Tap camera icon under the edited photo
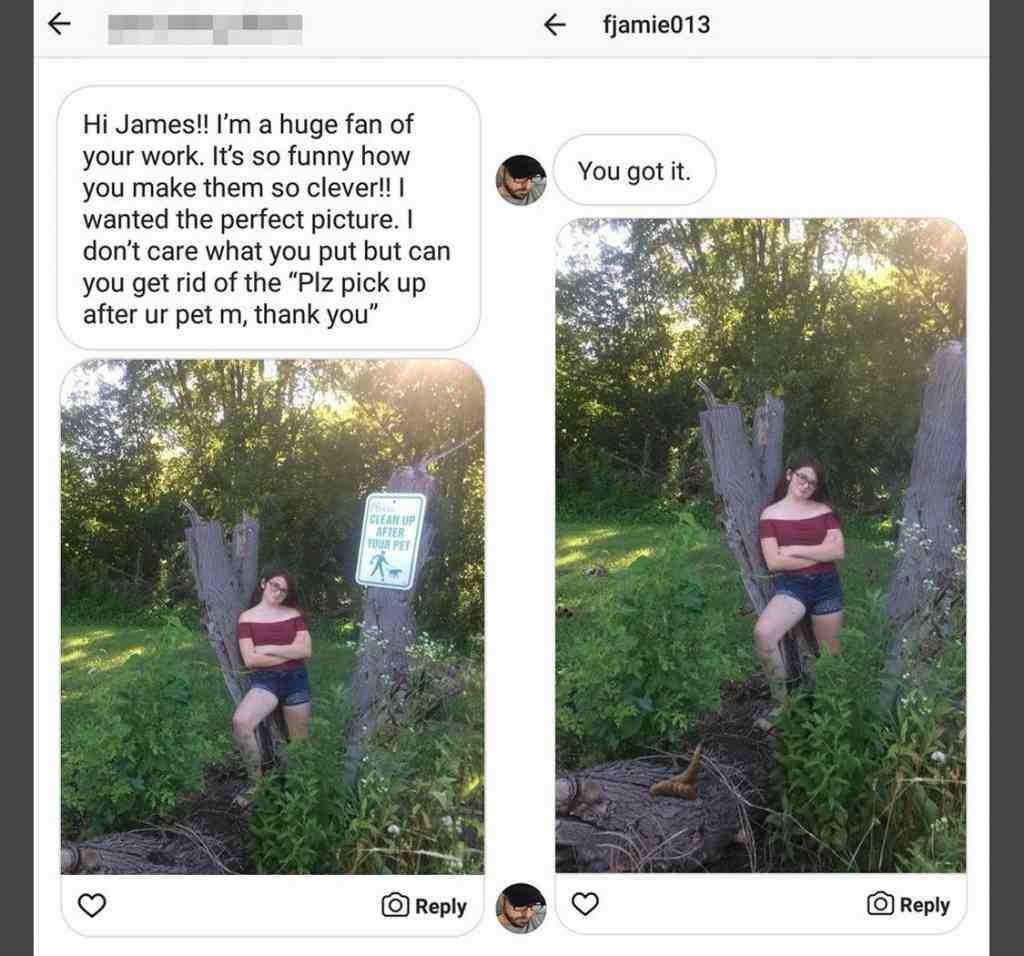This screenshot has height=956, width=1024. coord(880,904)
